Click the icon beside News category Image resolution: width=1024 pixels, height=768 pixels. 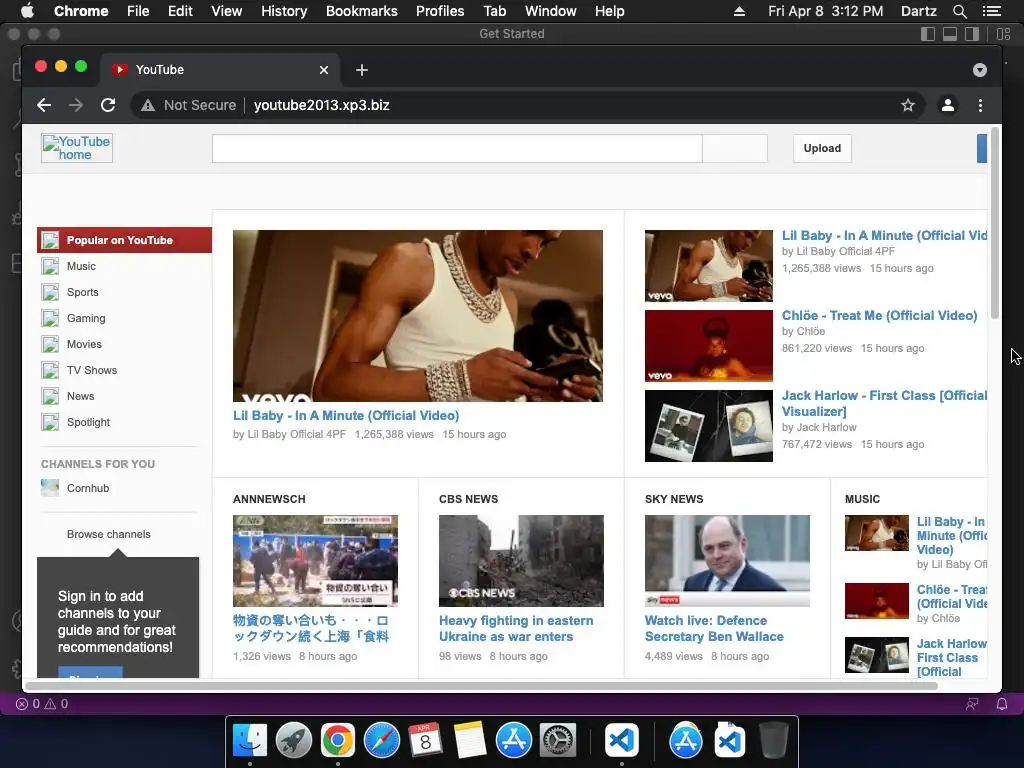tap(50, 396)
